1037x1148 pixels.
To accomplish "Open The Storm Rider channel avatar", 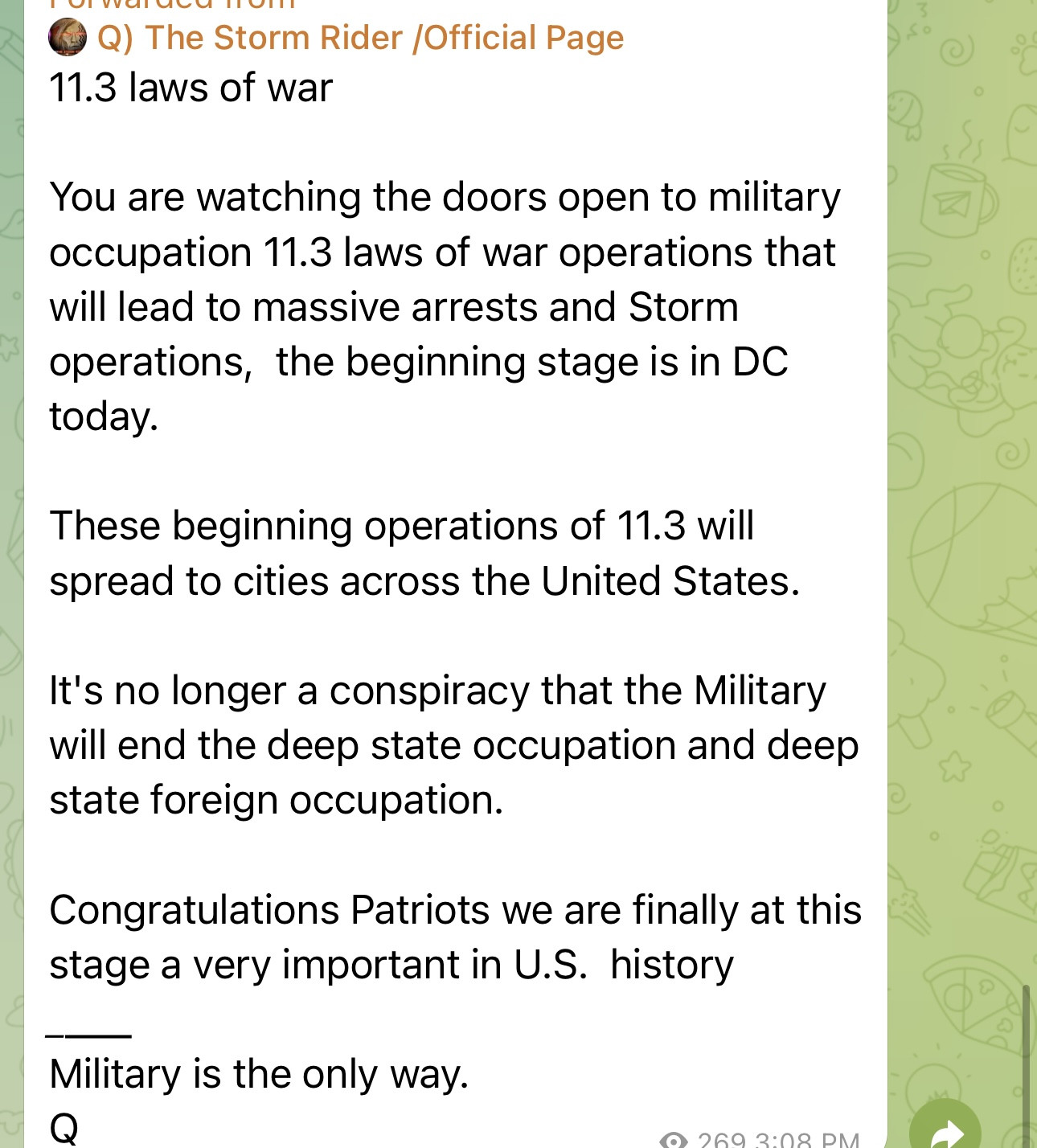I will [x=68, y=37].
